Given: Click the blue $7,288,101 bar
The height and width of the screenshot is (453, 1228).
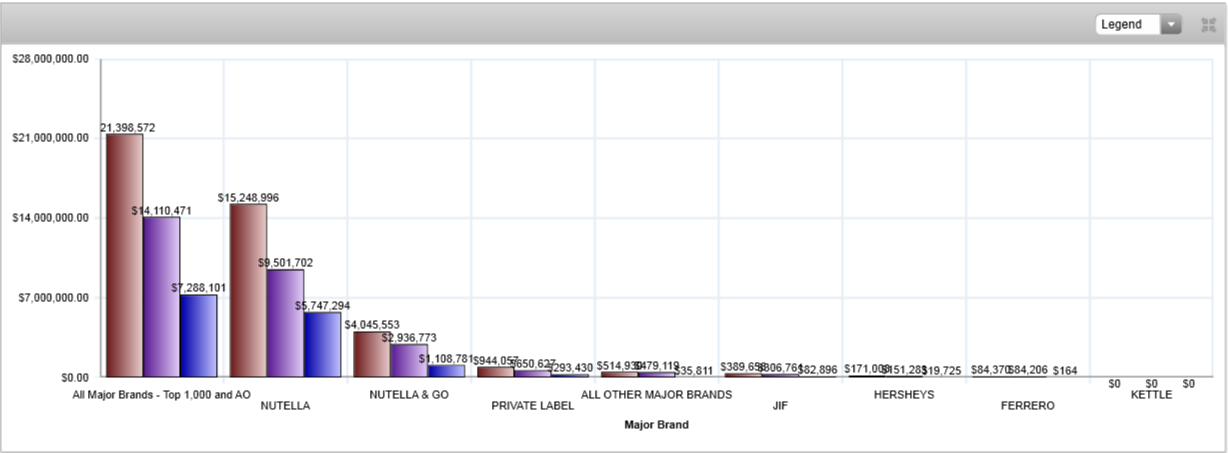Looking at the screenshot, I should 198,335.
